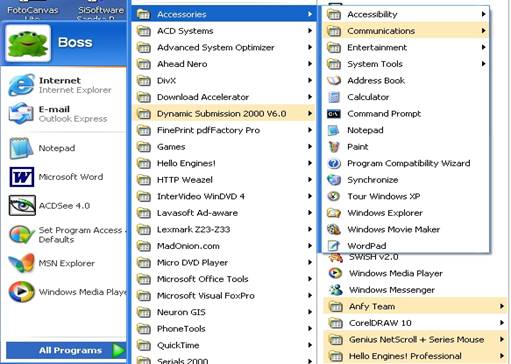The height and width of the screenshot is (364, 511).
Task: Open Windows Movie Maker icon
Action: [x=334, y=229]
